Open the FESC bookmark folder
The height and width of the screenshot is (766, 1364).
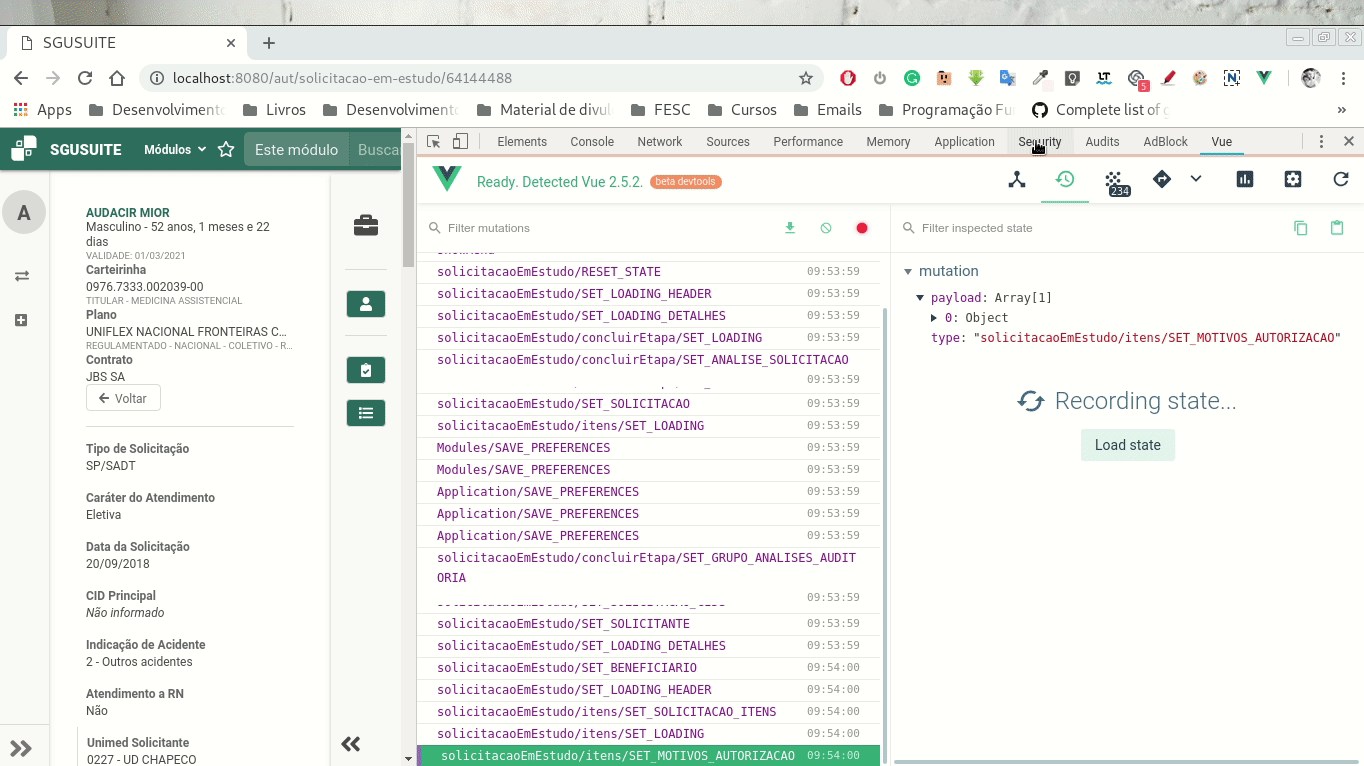(x=661, y=110)
